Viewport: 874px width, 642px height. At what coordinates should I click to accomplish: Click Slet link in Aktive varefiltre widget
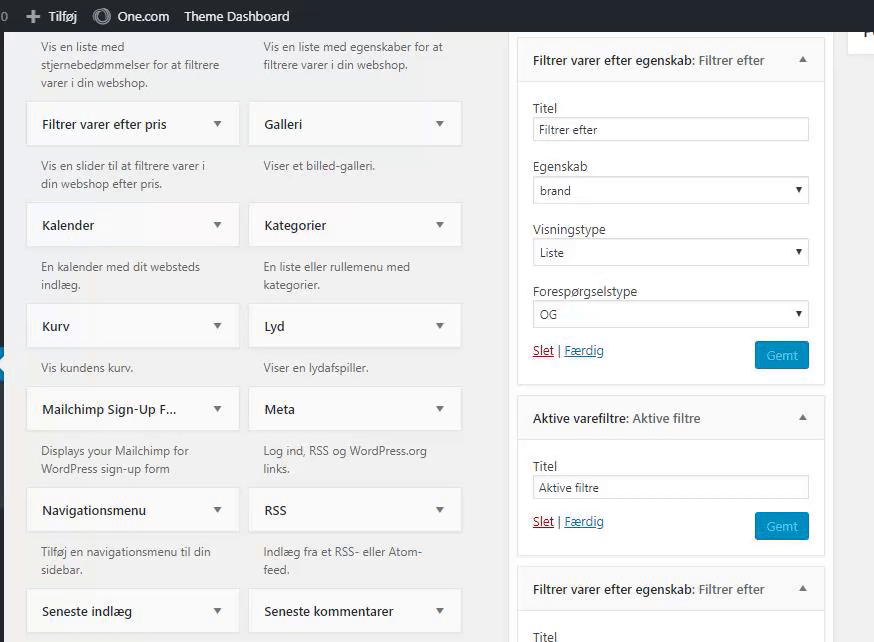[543, 522]
